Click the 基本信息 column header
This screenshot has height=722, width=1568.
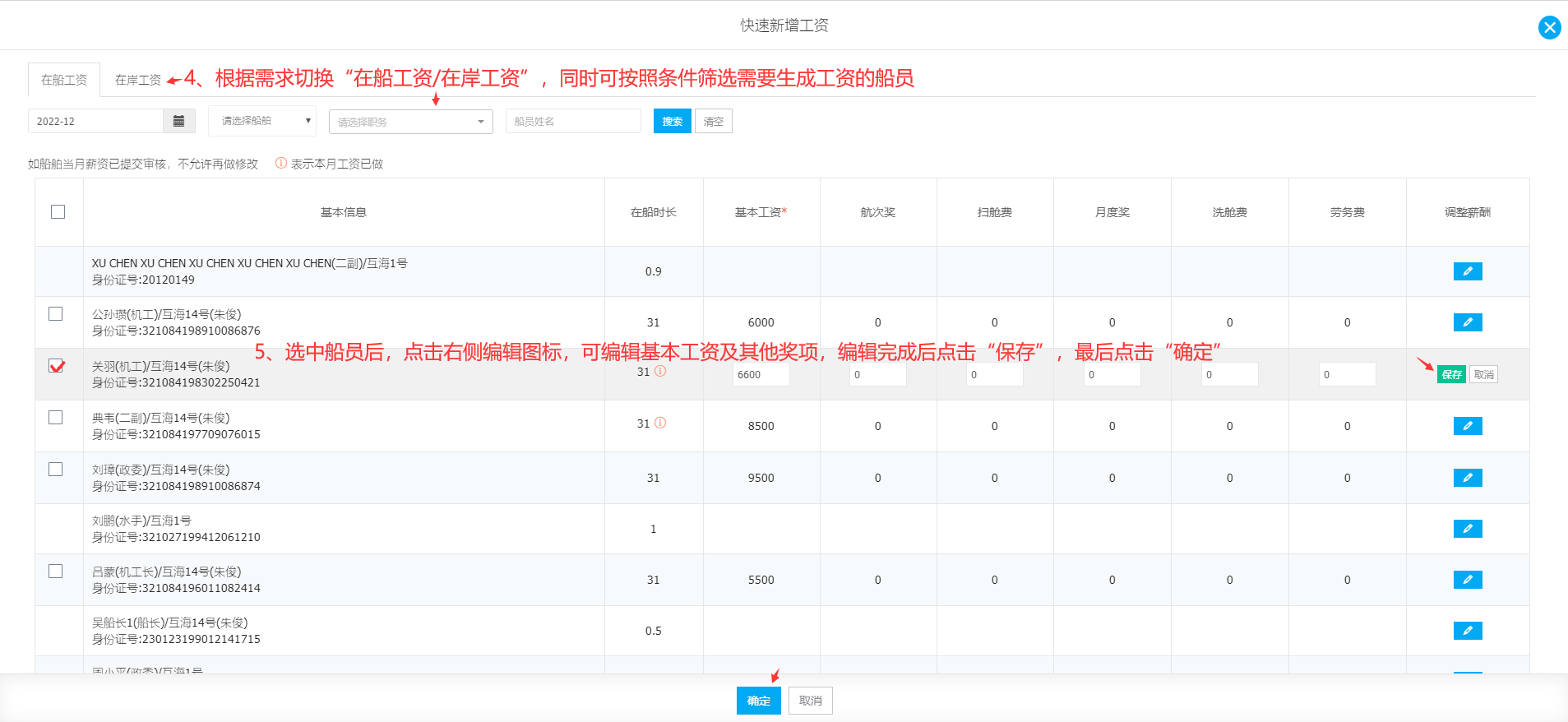(x=344, y=212)
